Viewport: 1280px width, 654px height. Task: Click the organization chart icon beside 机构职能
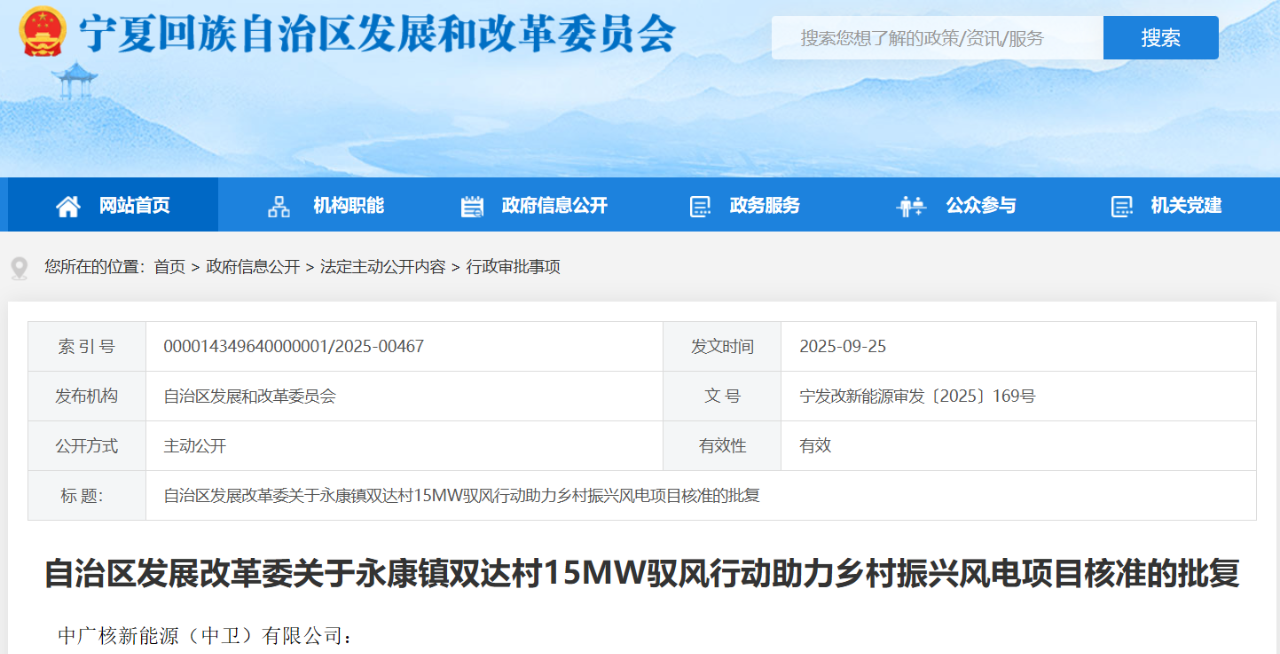[x=279, y=206]
